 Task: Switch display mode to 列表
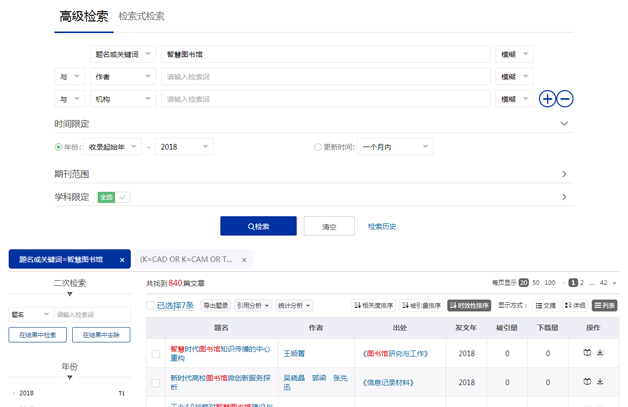[604, 305]
